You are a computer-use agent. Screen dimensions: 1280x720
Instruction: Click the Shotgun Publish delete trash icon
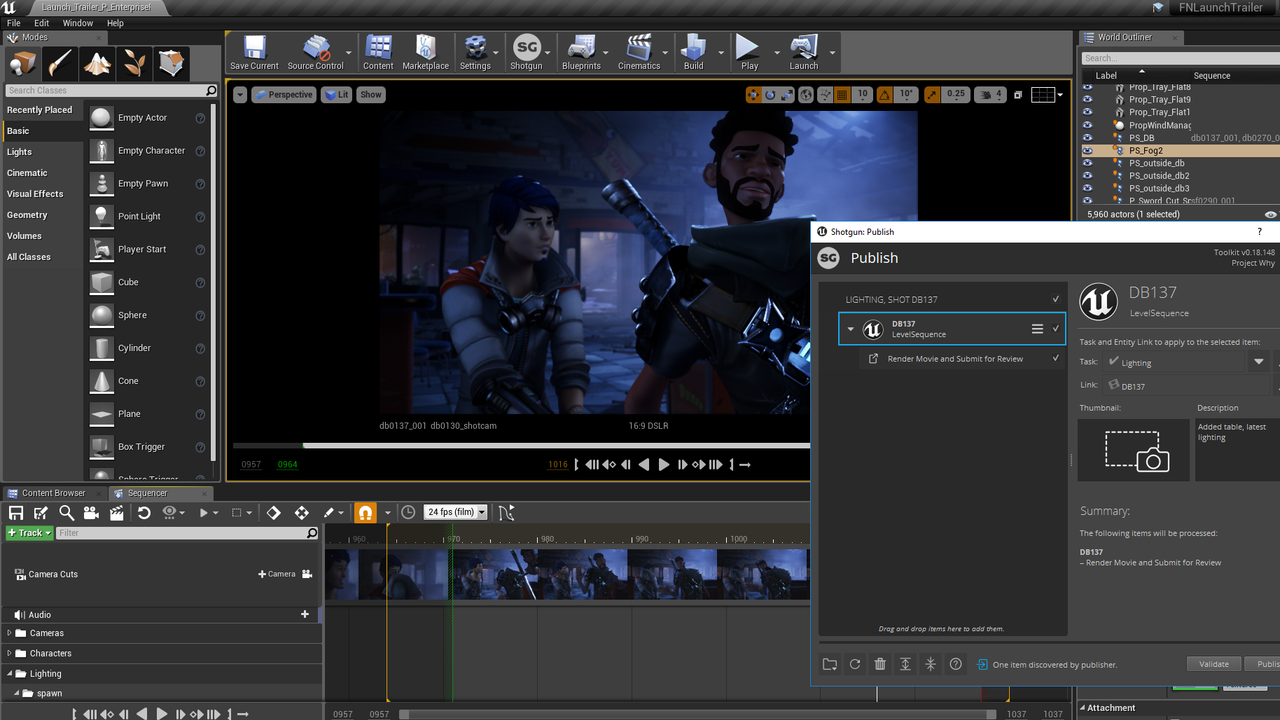click(880, 664)
